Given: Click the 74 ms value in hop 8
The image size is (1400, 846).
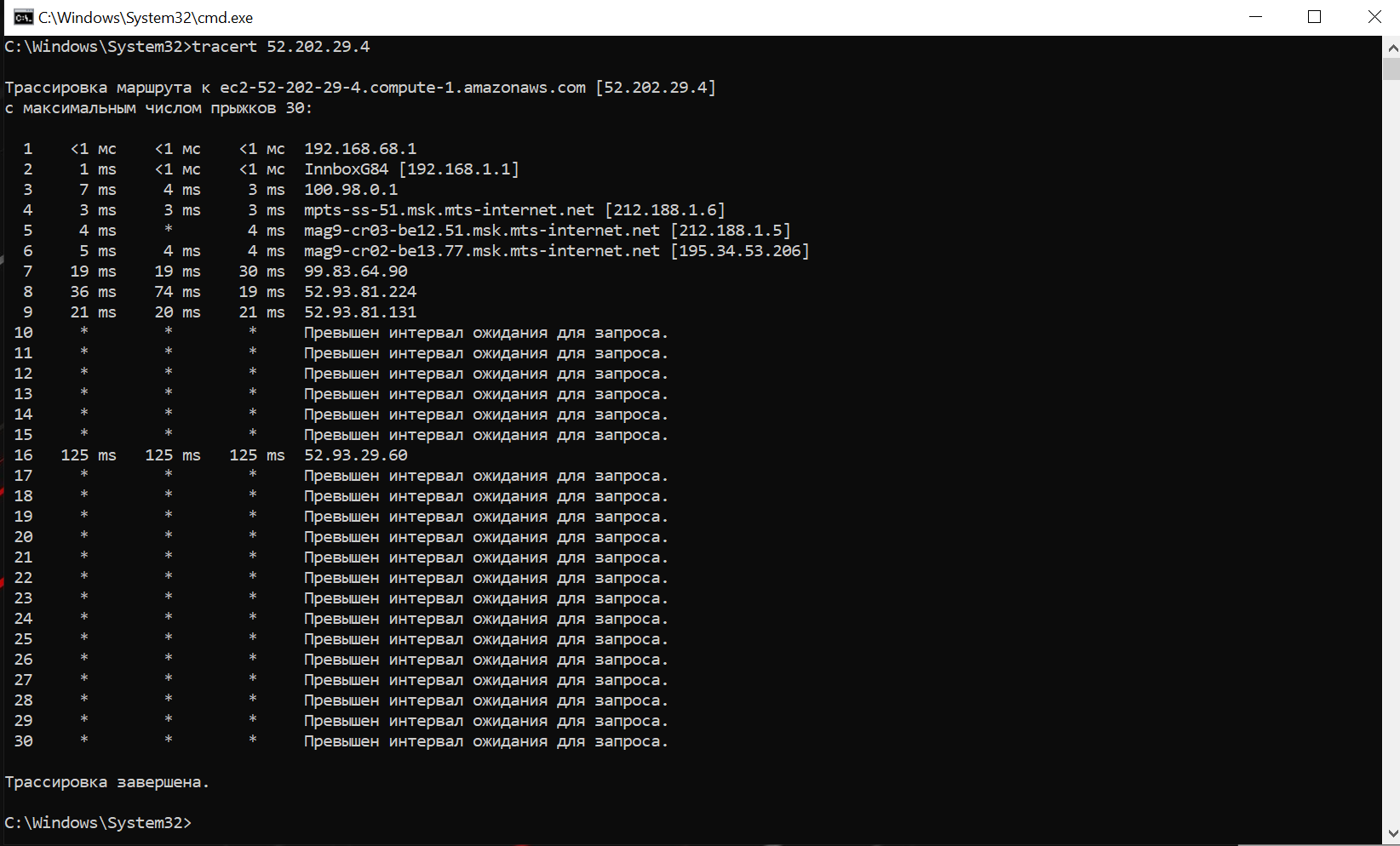Looking at the screenshot, I should [178, 292].
